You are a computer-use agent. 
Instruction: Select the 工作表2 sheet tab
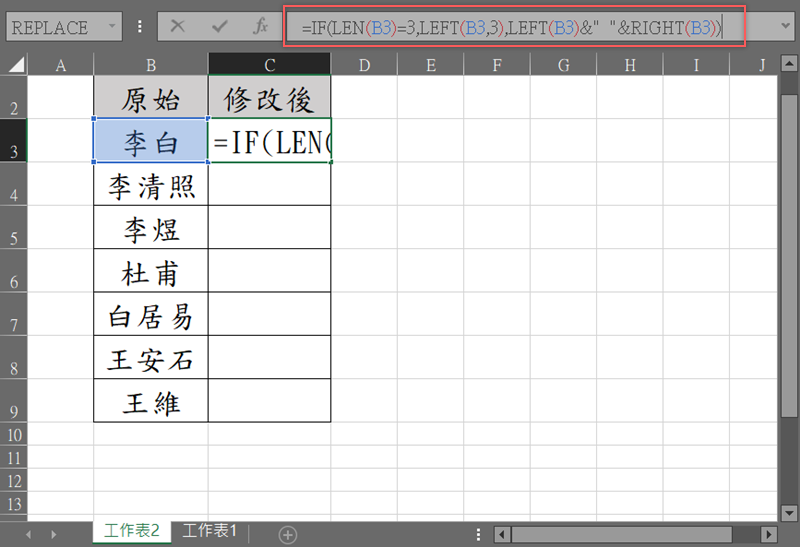click(x=132, y=531)
